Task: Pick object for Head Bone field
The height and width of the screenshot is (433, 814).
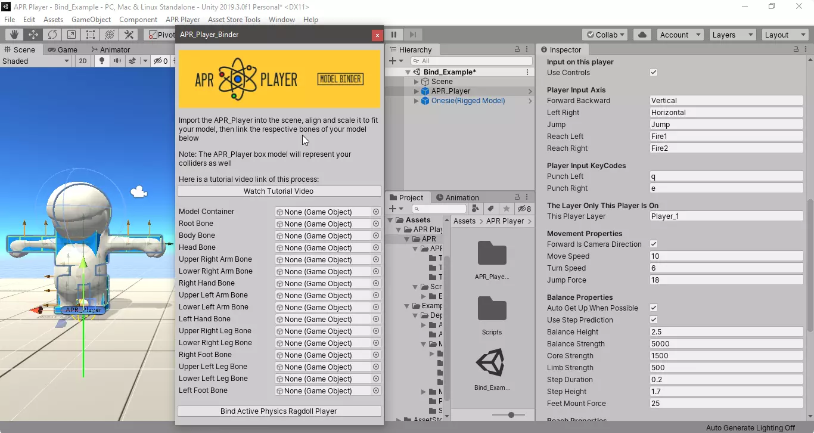Action: [x=376, y=248]
